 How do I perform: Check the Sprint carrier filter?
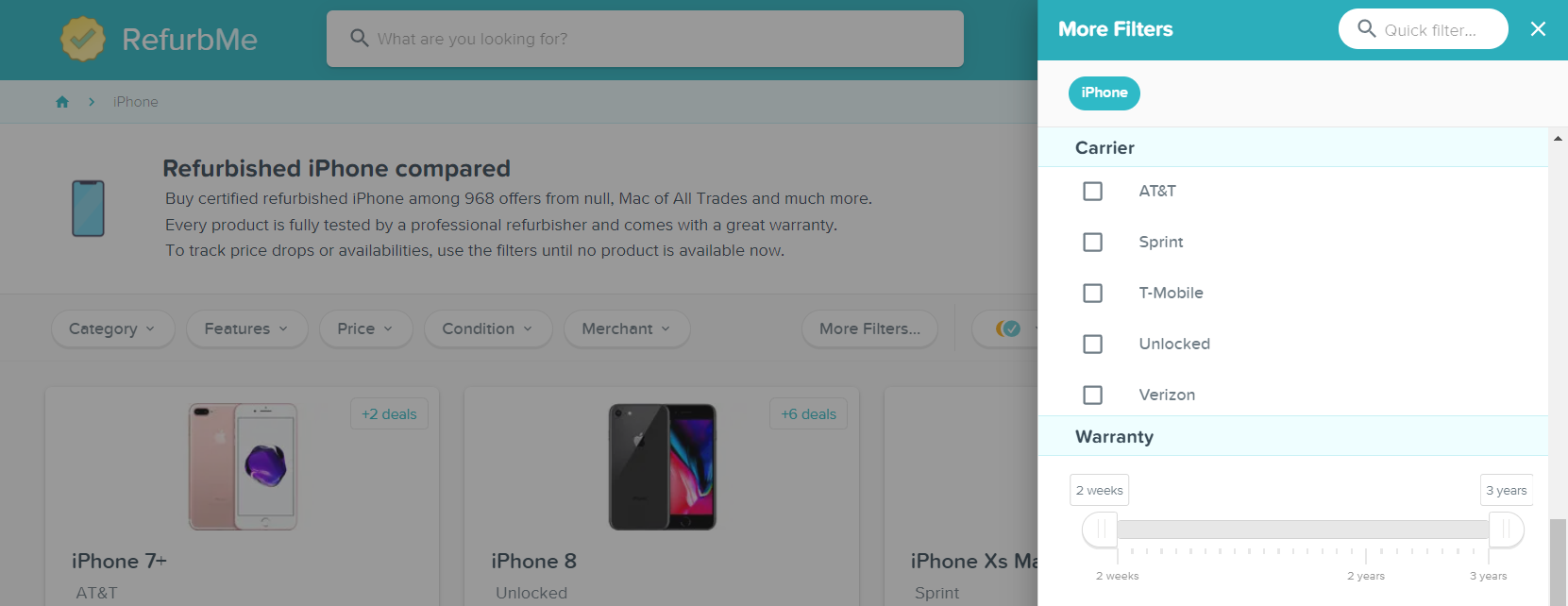coord(1092,243)
